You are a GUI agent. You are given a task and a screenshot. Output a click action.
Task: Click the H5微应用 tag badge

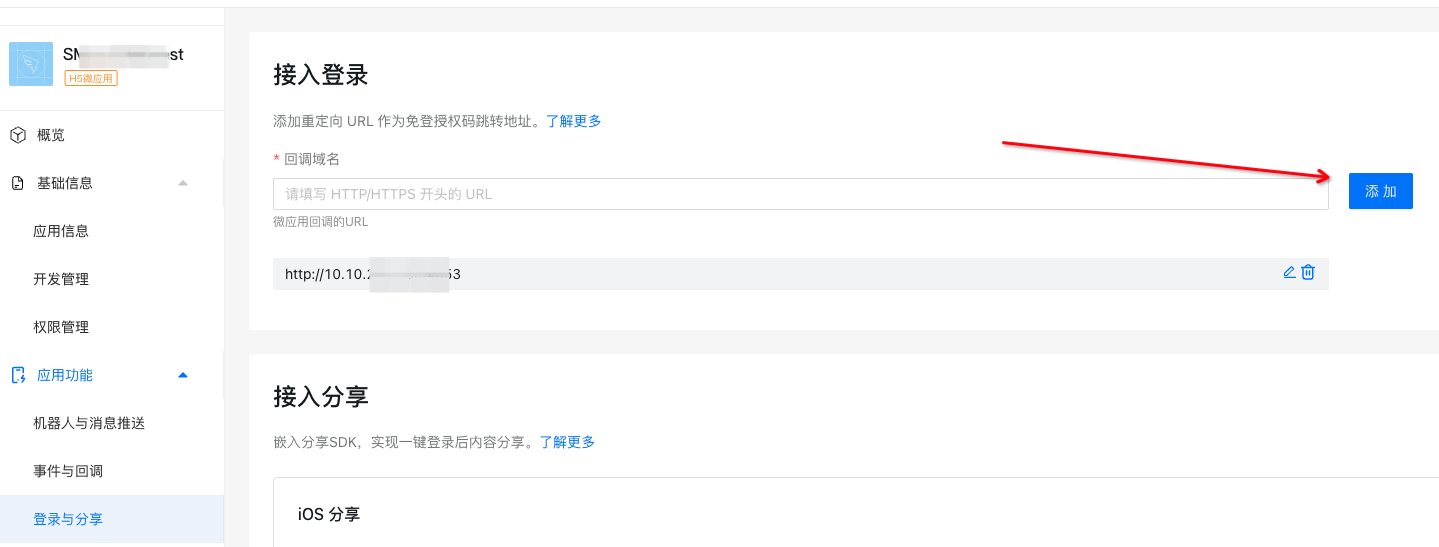click(x=91, y=78)
